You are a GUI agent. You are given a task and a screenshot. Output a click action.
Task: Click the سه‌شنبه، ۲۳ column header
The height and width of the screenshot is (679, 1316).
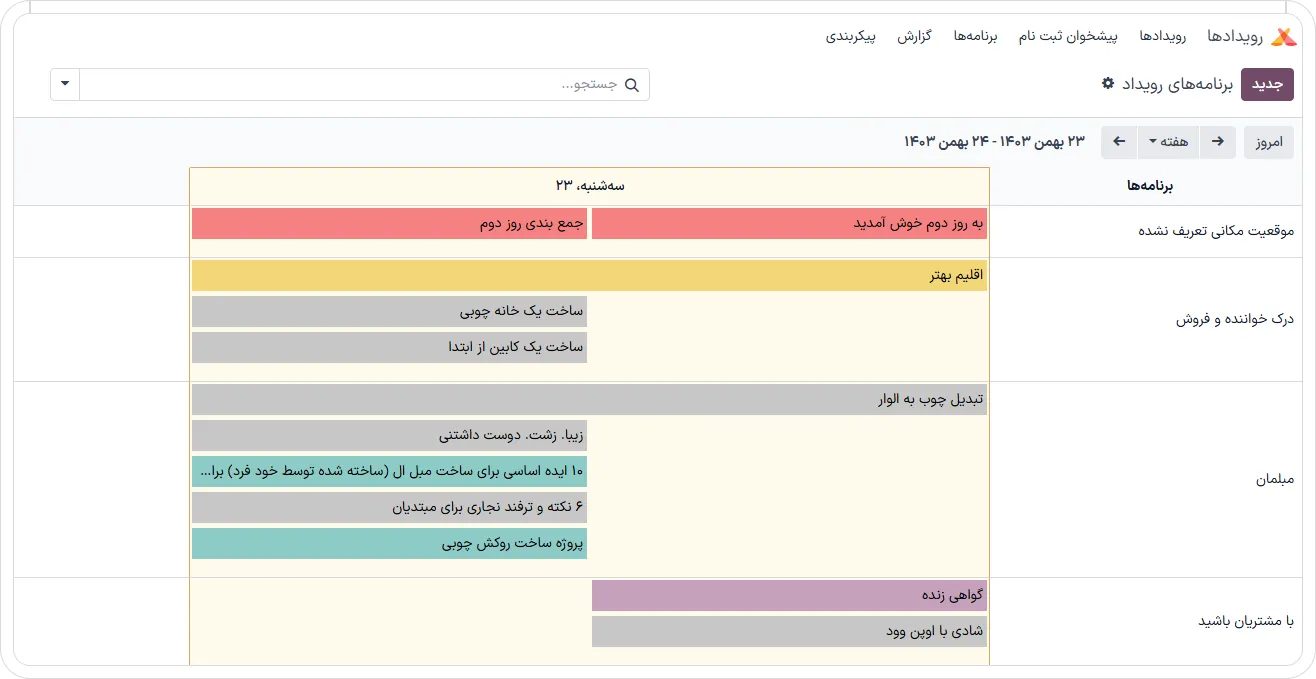[589, 186]
